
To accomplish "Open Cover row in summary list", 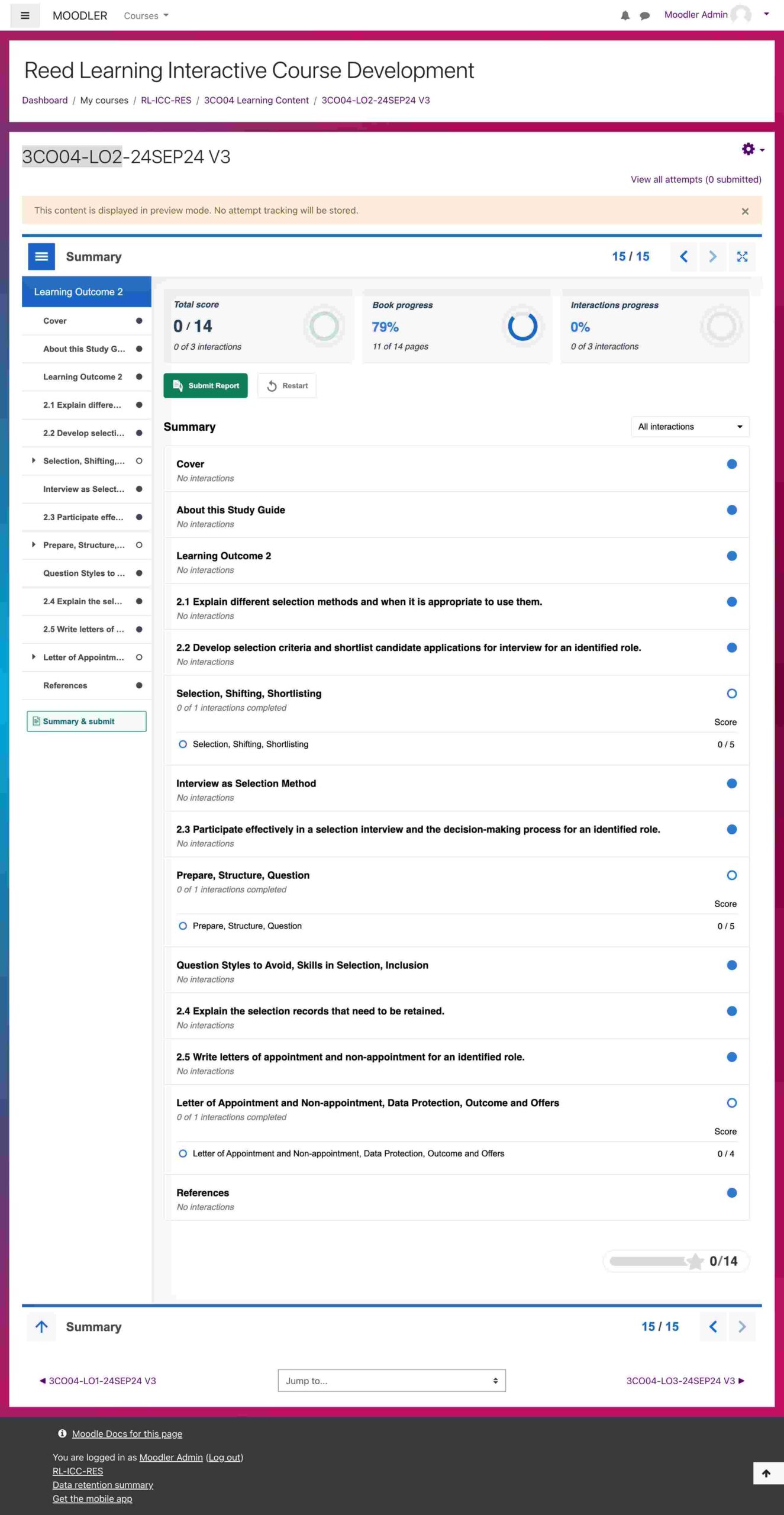I will click(x=456, y=470).
